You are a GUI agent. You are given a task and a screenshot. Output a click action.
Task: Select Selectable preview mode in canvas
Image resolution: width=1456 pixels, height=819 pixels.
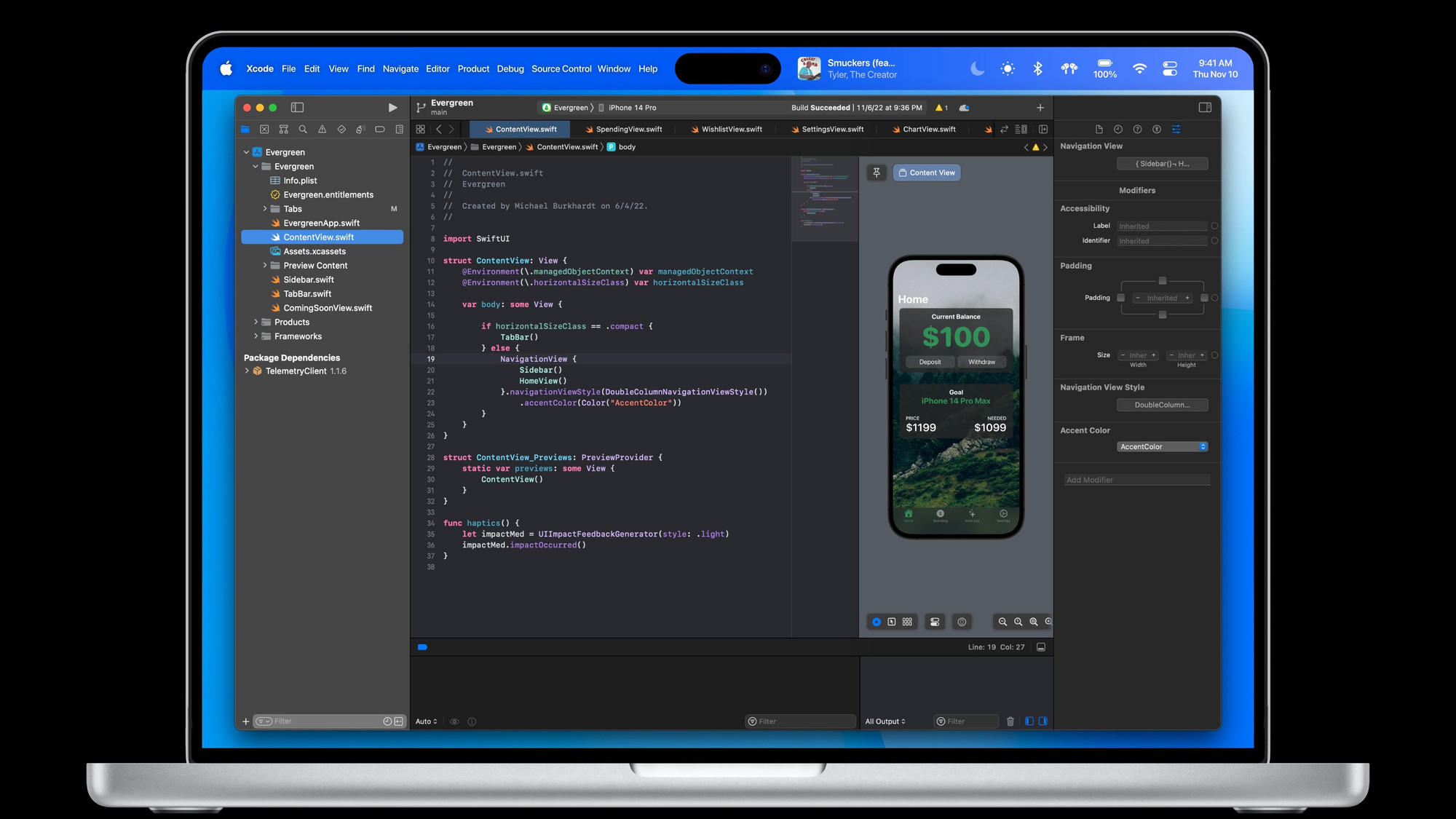pyautogui.click(x=892, y=622)
